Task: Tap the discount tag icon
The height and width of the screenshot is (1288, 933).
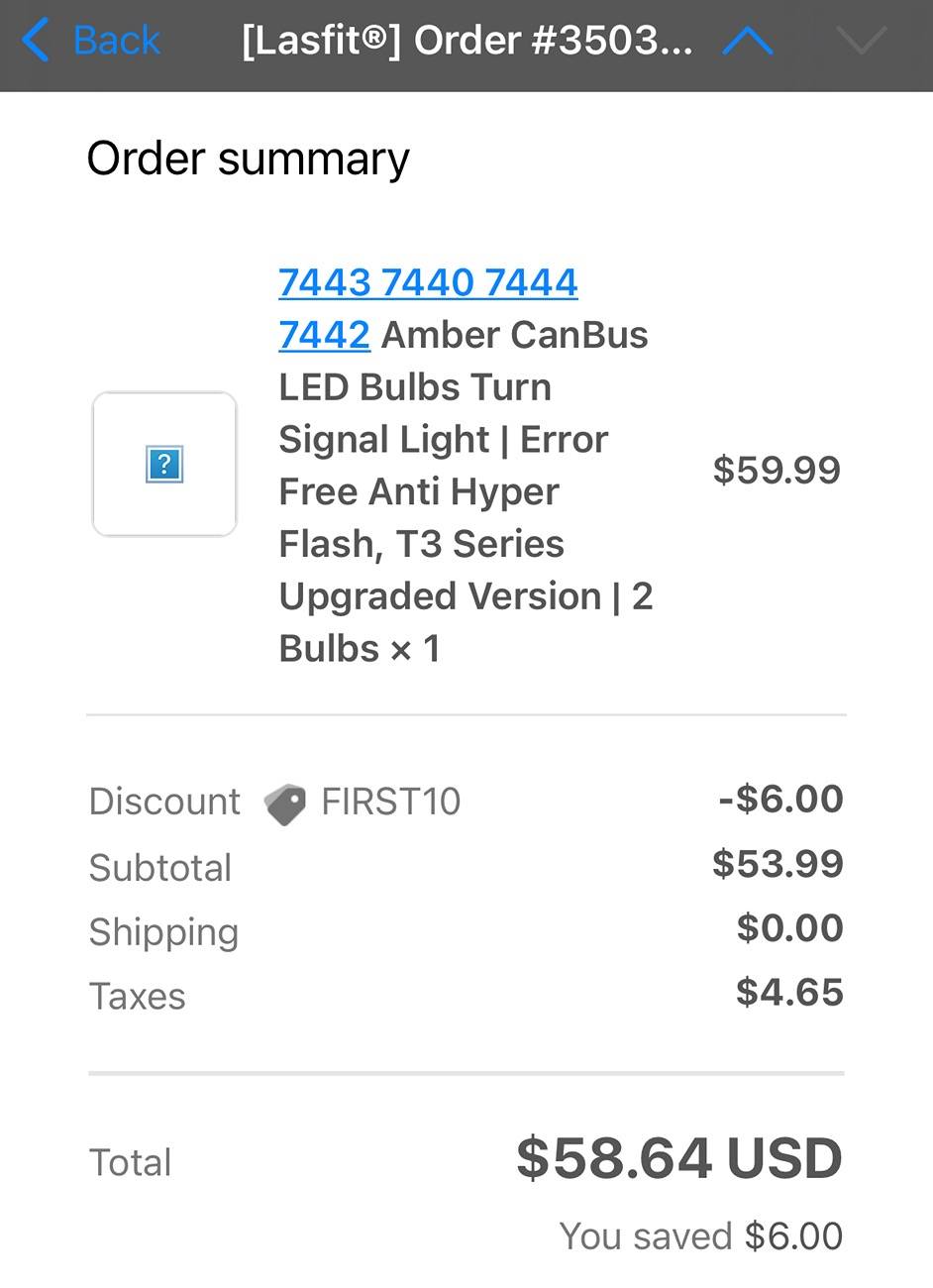Action: point(285,804)
